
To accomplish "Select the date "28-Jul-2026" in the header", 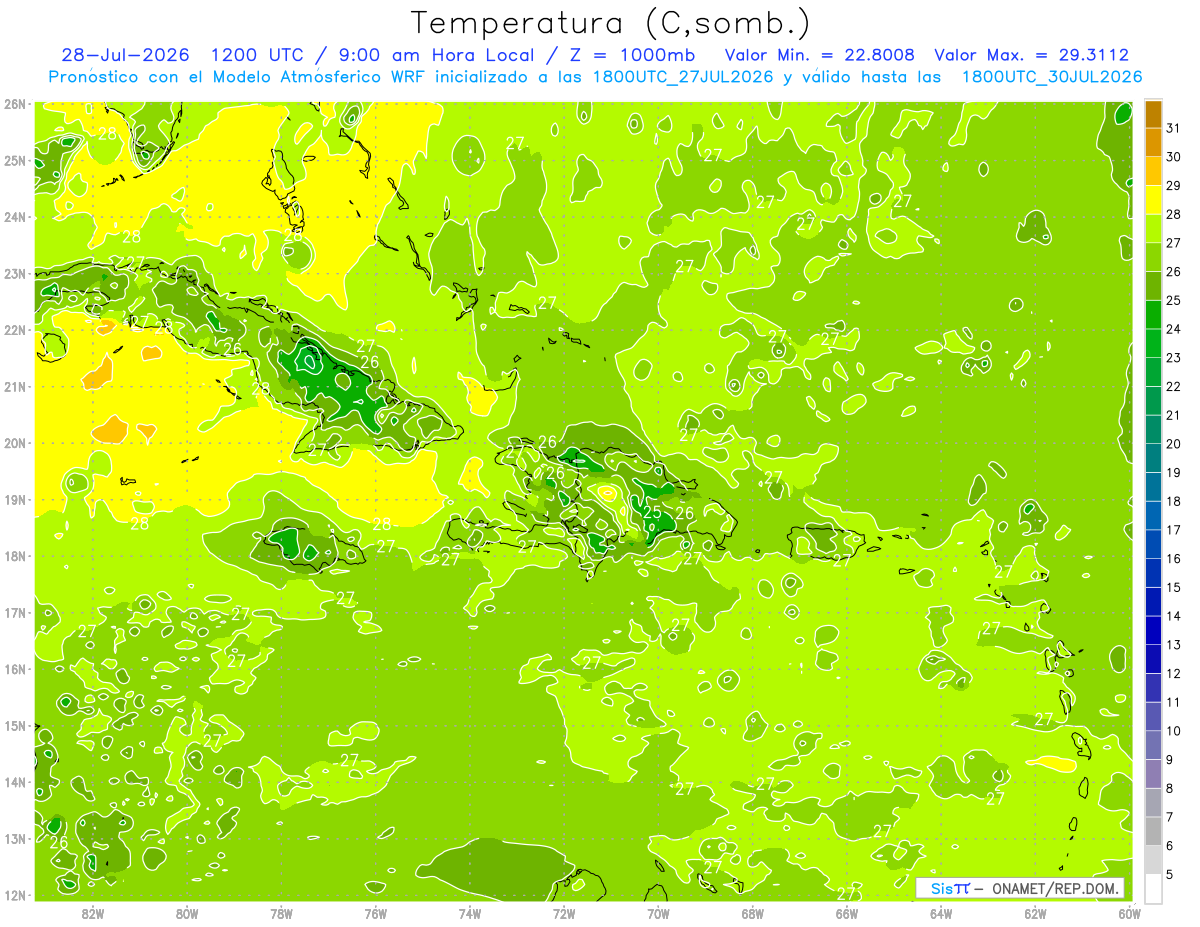I will [125, 55].
